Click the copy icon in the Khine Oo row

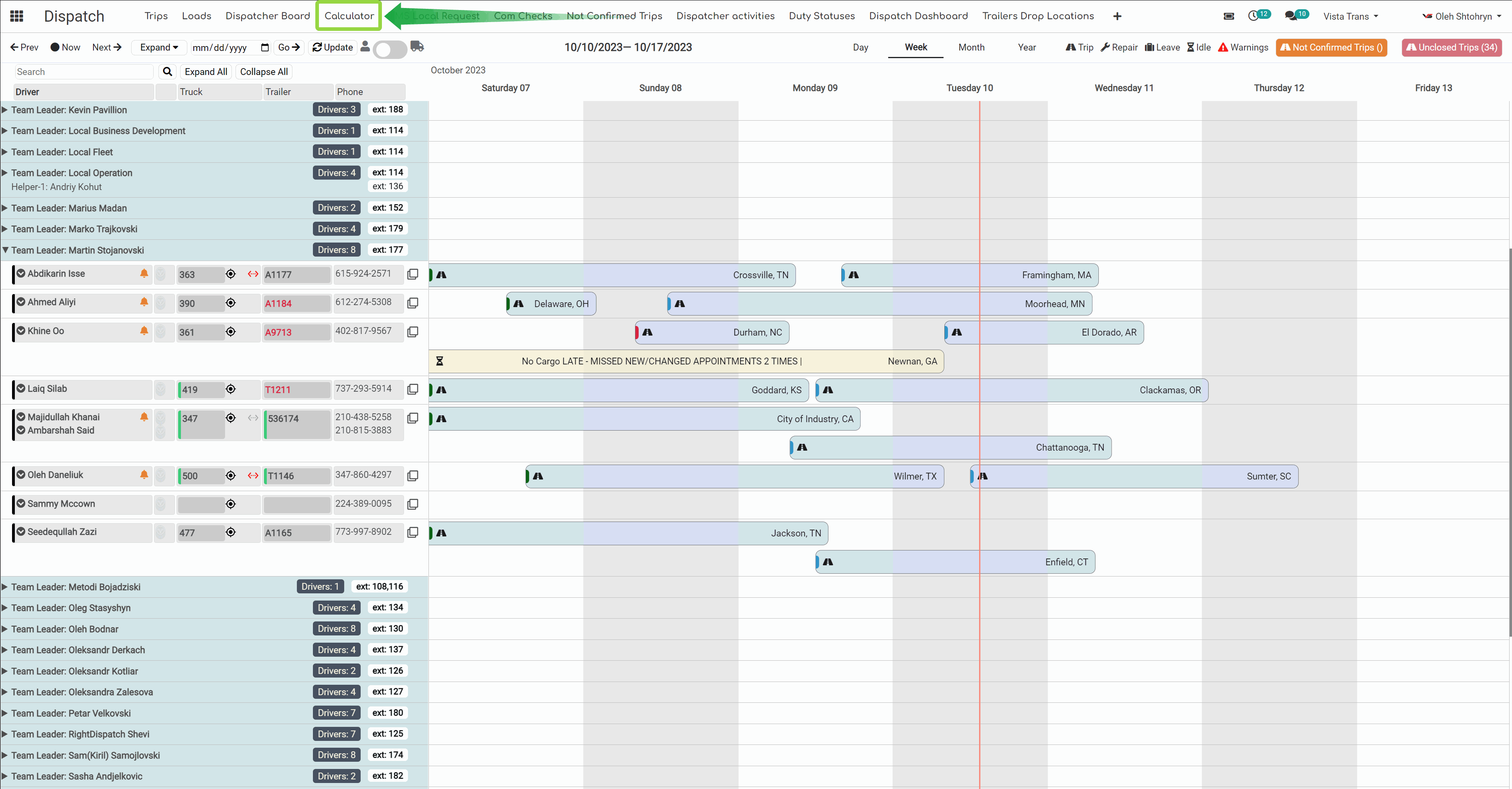(x=413, y=332)
